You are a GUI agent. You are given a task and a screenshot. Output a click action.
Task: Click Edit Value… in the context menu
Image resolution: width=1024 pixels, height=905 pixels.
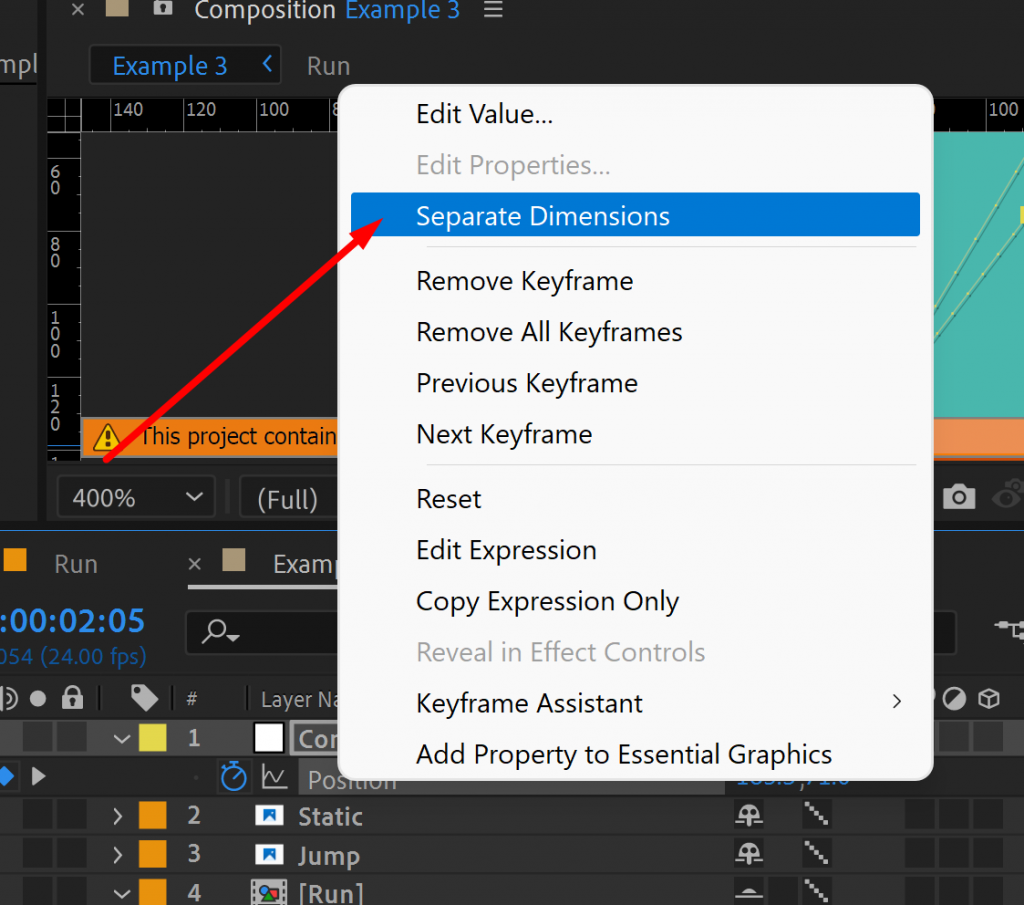tap(484, 114)
